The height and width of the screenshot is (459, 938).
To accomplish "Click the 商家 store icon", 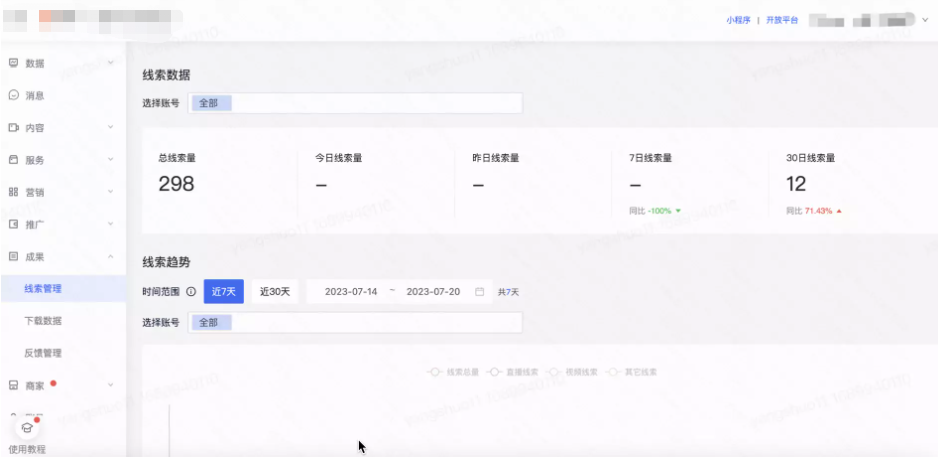I will pyautogui.click(x=14, y=386).
